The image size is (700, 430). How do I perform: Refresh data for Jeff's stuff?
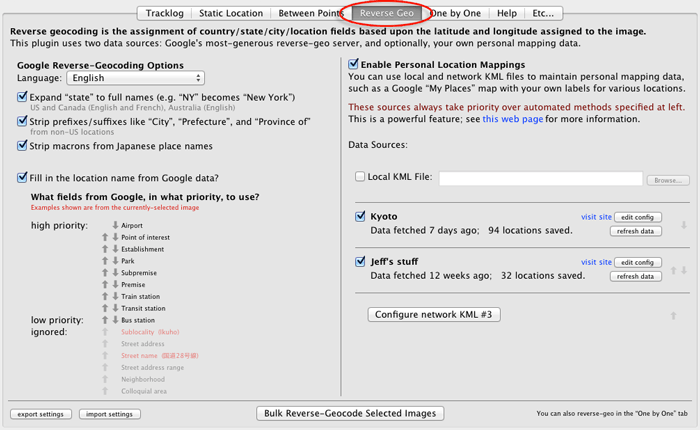coord(635,276)
